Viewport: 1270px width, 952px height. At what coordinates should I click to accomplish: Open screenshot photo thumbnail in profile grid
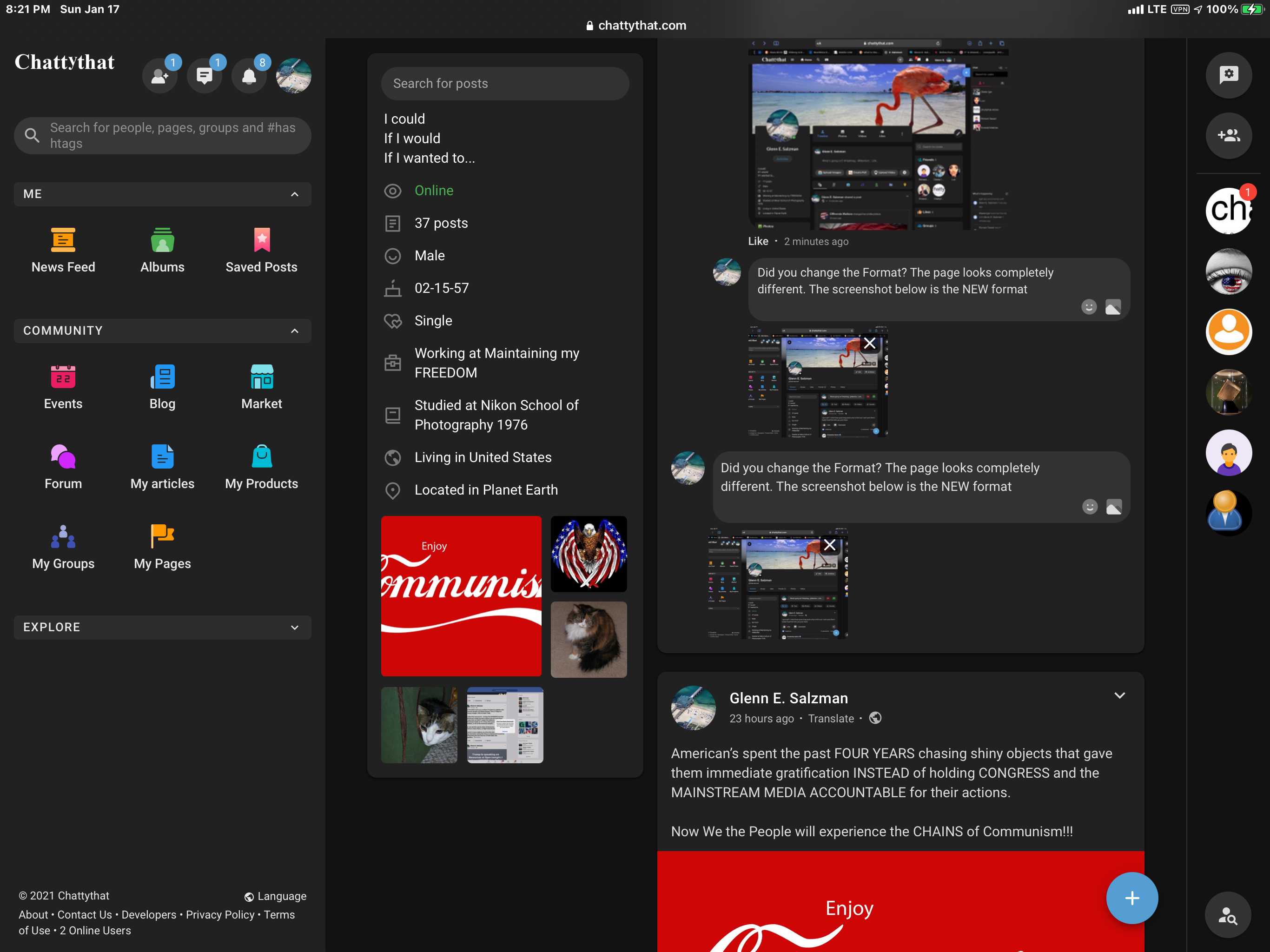(x=505, y=725)
